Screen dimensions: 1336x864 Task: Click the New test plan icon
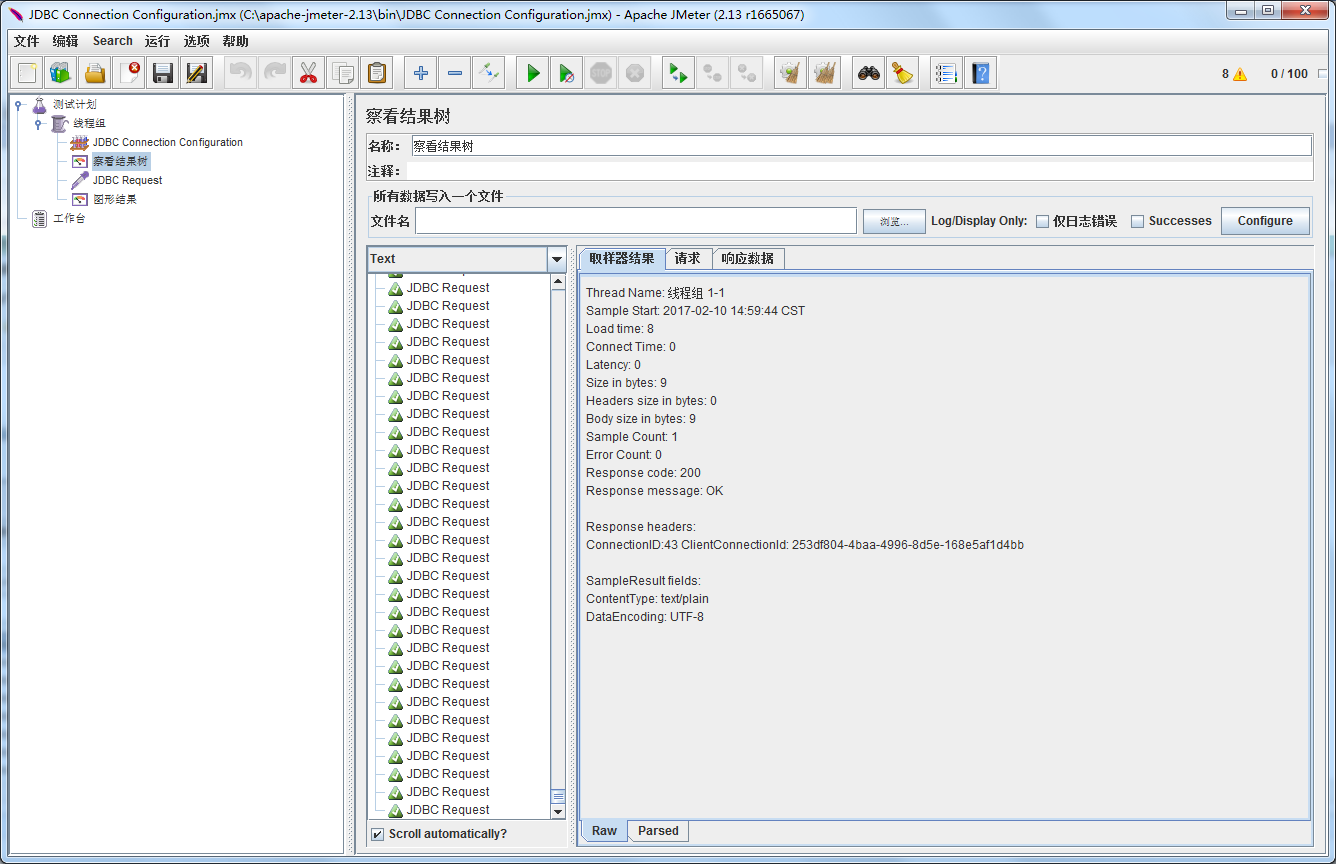tap(28, 73)
